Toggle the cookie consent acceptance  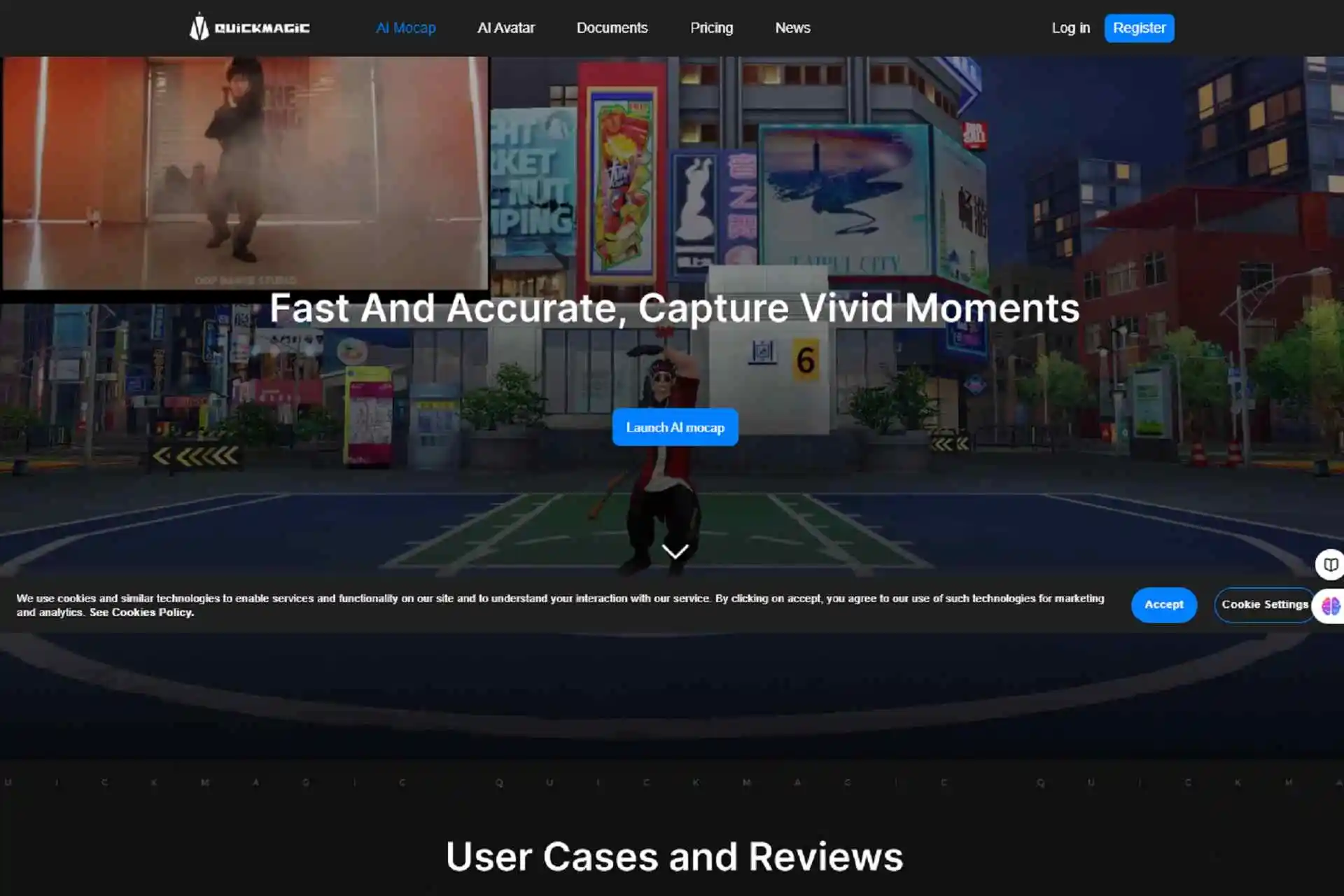(1164, 604)
